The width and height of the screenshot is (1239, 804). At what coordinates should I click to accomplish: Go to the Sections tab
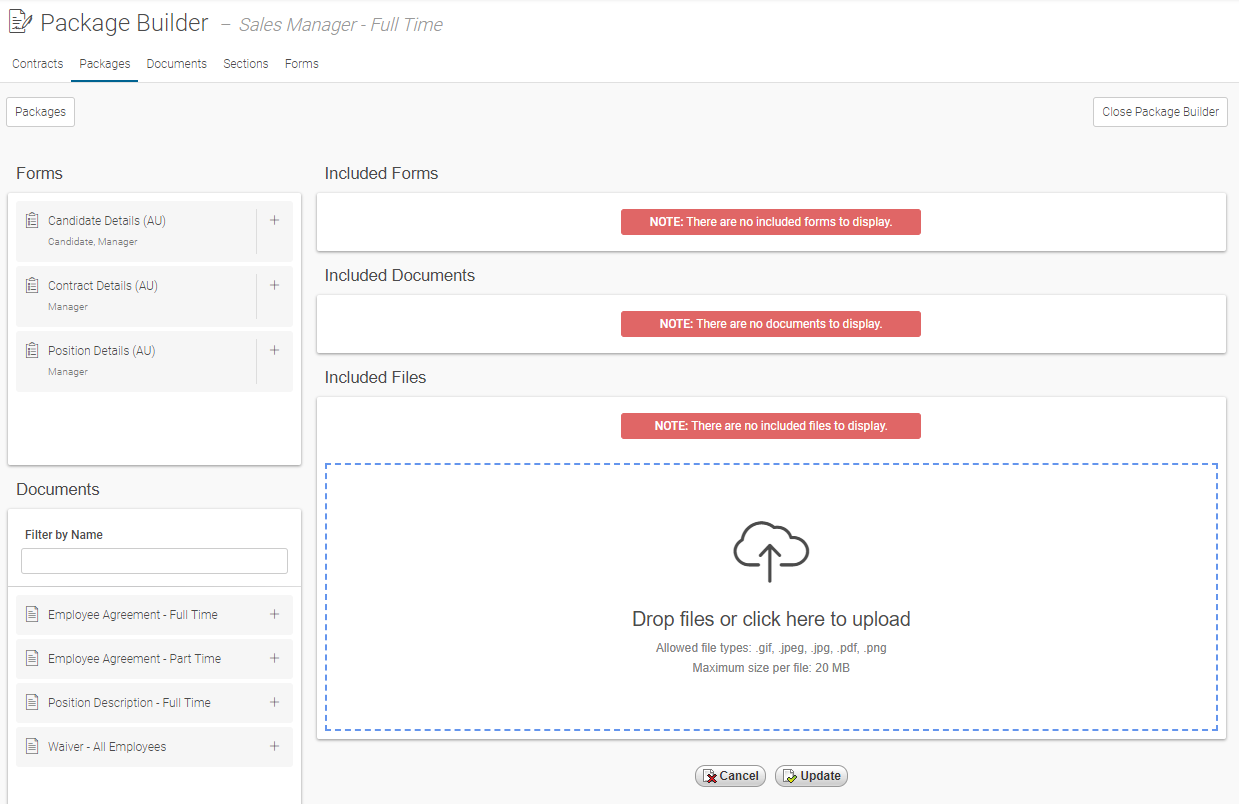coord(245,64)
